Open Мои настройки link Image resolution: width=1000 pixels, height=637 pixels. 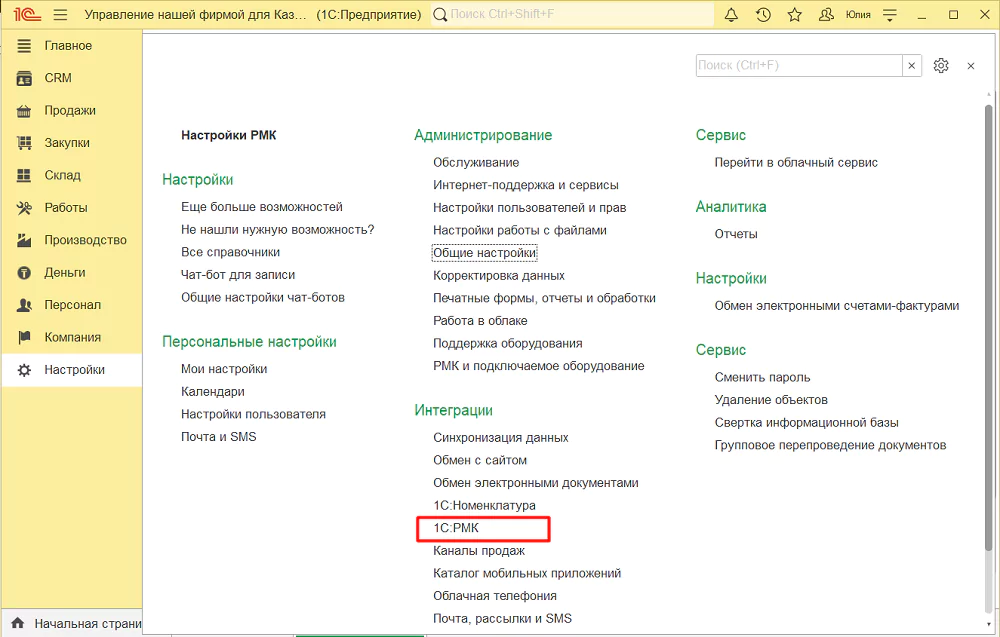point(224,369)
